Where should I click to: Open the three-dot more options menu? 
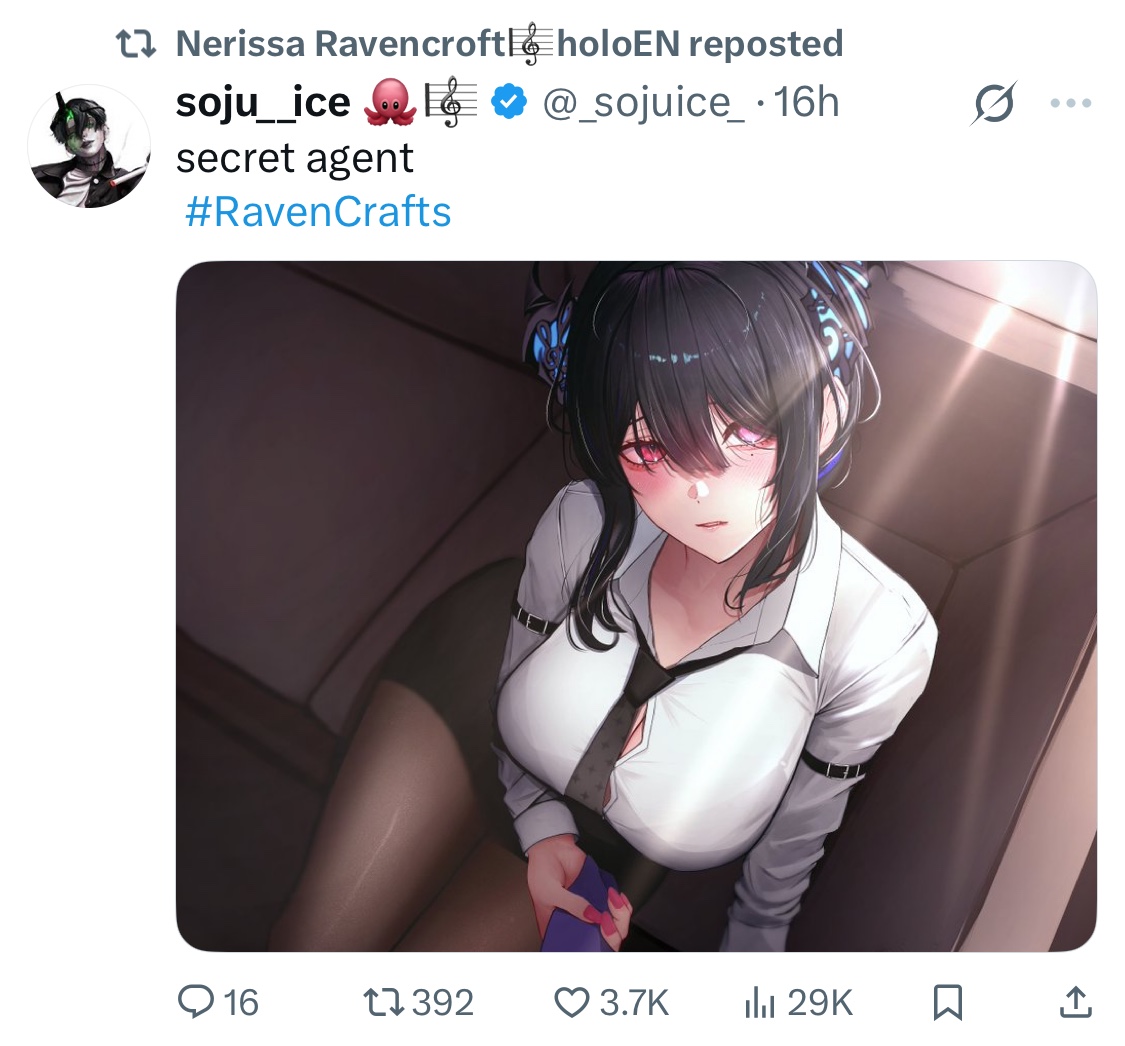click(x=1070, y=103)
